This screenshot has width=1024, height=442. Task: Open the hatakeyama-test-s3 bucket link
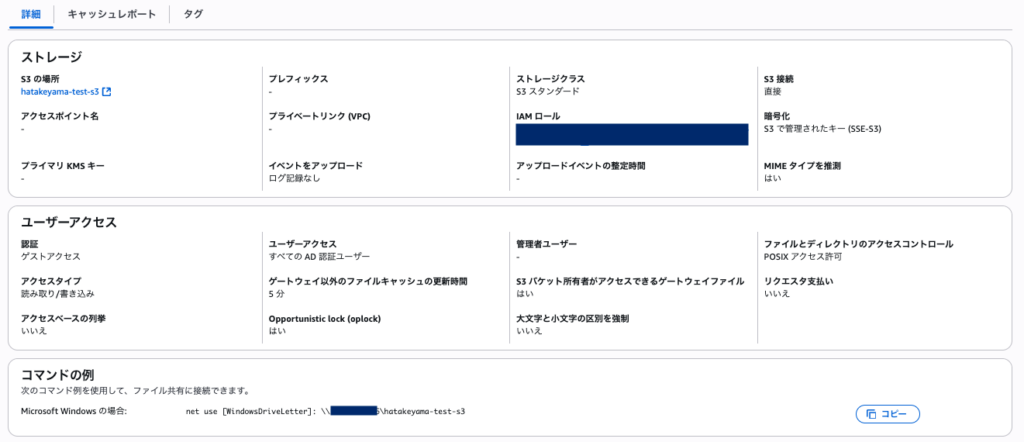click(x=60, y=92)
